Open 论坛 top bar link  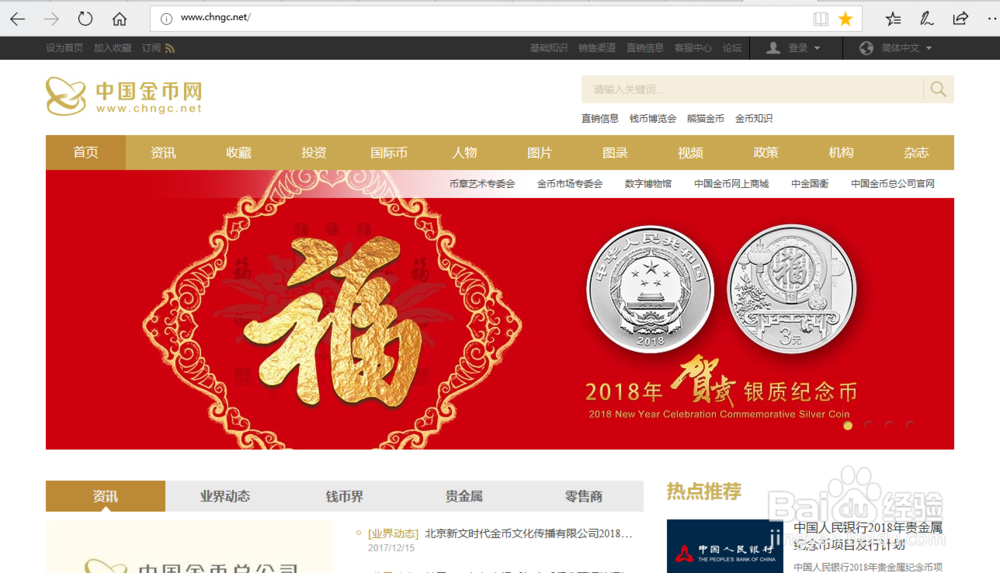point(732,48)
